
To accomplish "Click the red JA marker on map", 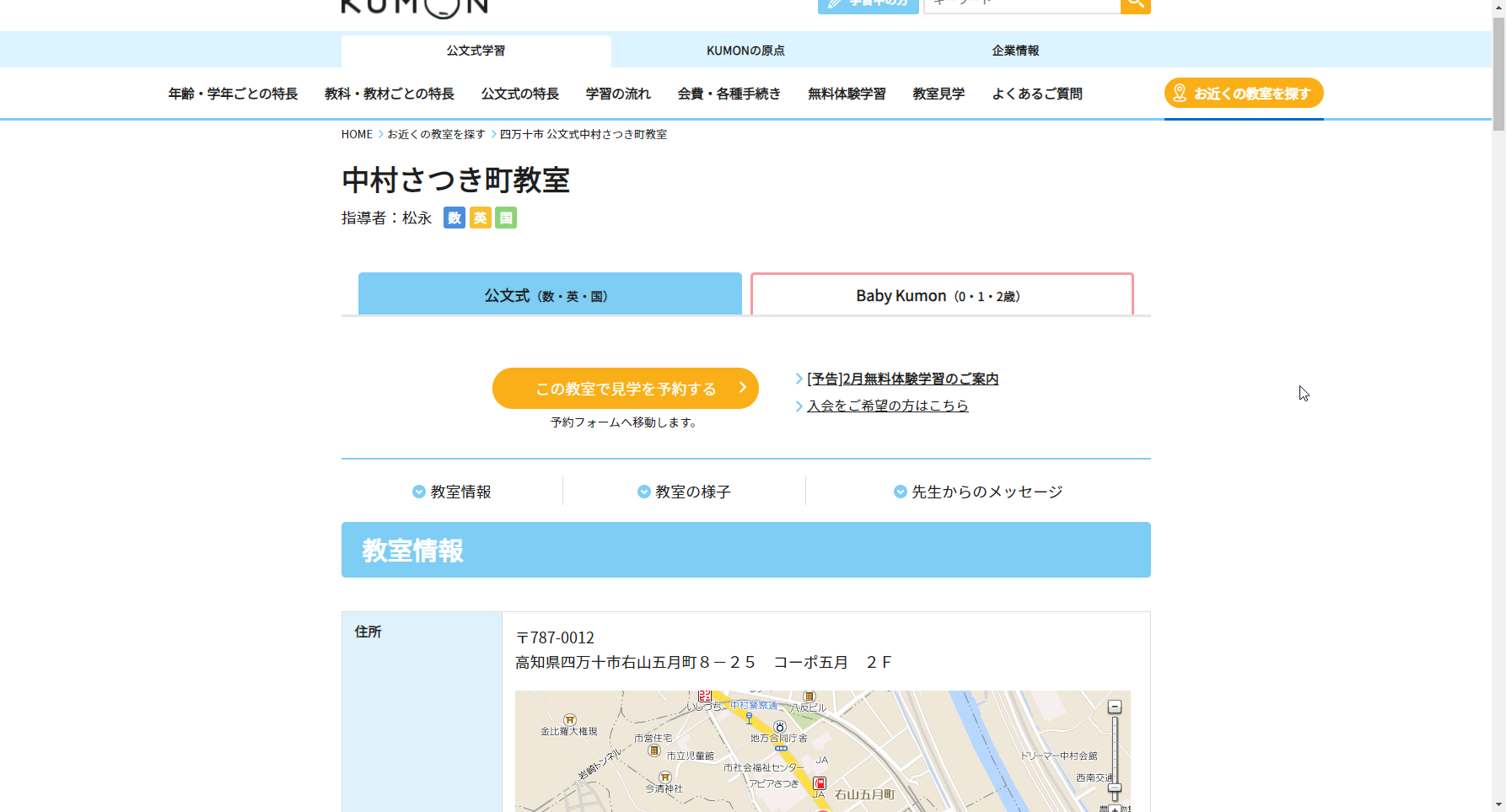I will pos(819,783).
